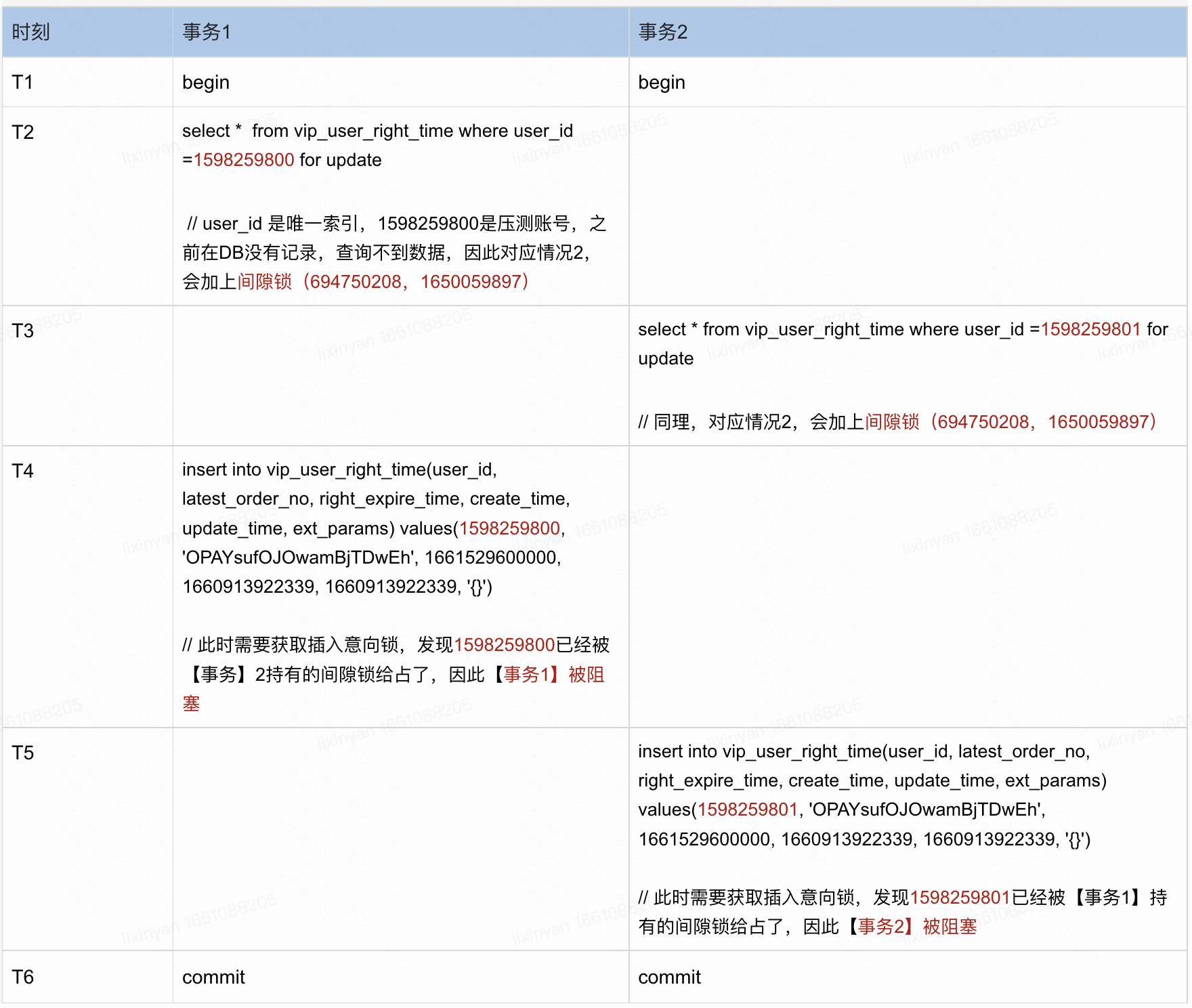
Task: Click 'begin' in the 事务1 column
Action: pos(206,82)
